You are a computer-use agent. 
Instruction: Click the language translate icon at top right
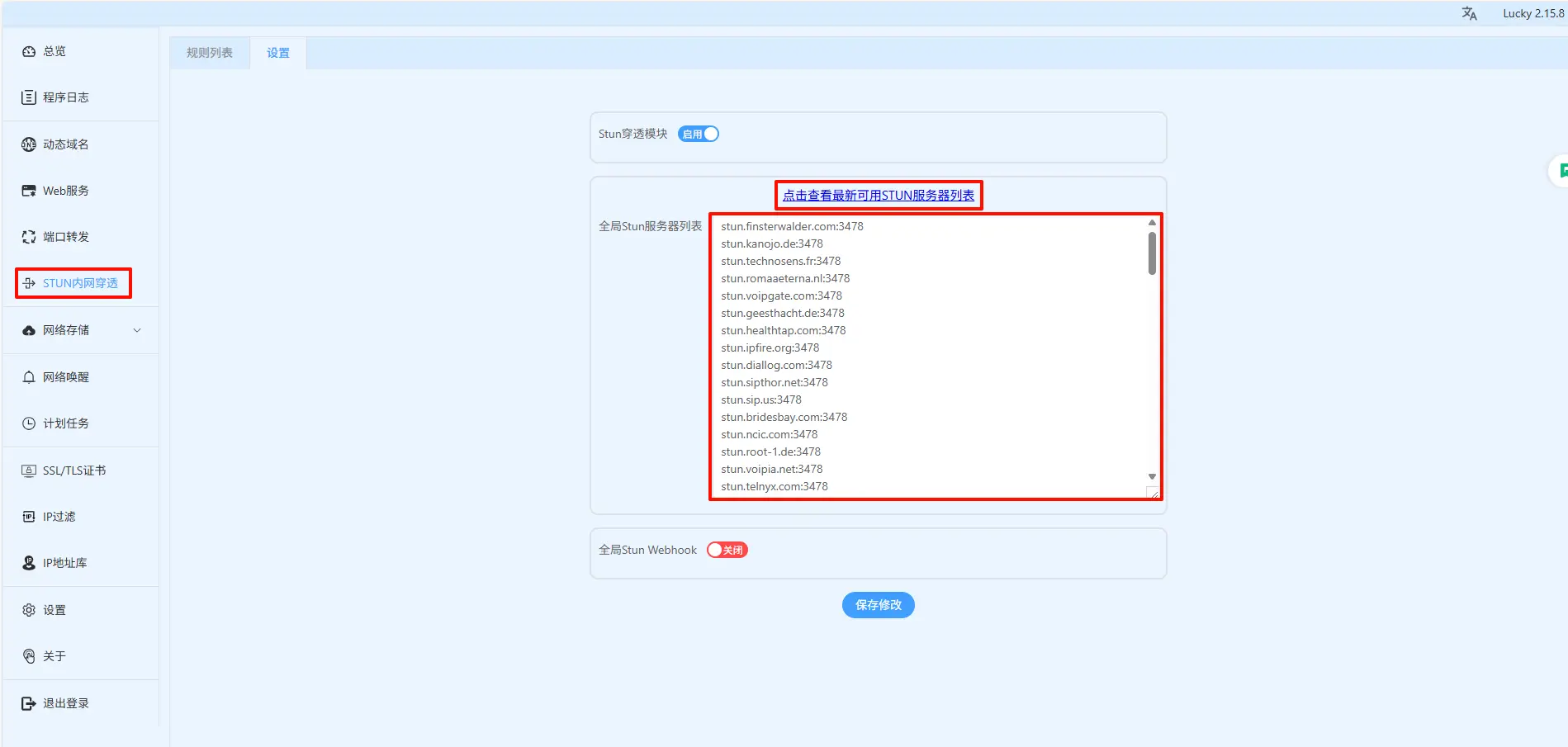point(1469,13)
